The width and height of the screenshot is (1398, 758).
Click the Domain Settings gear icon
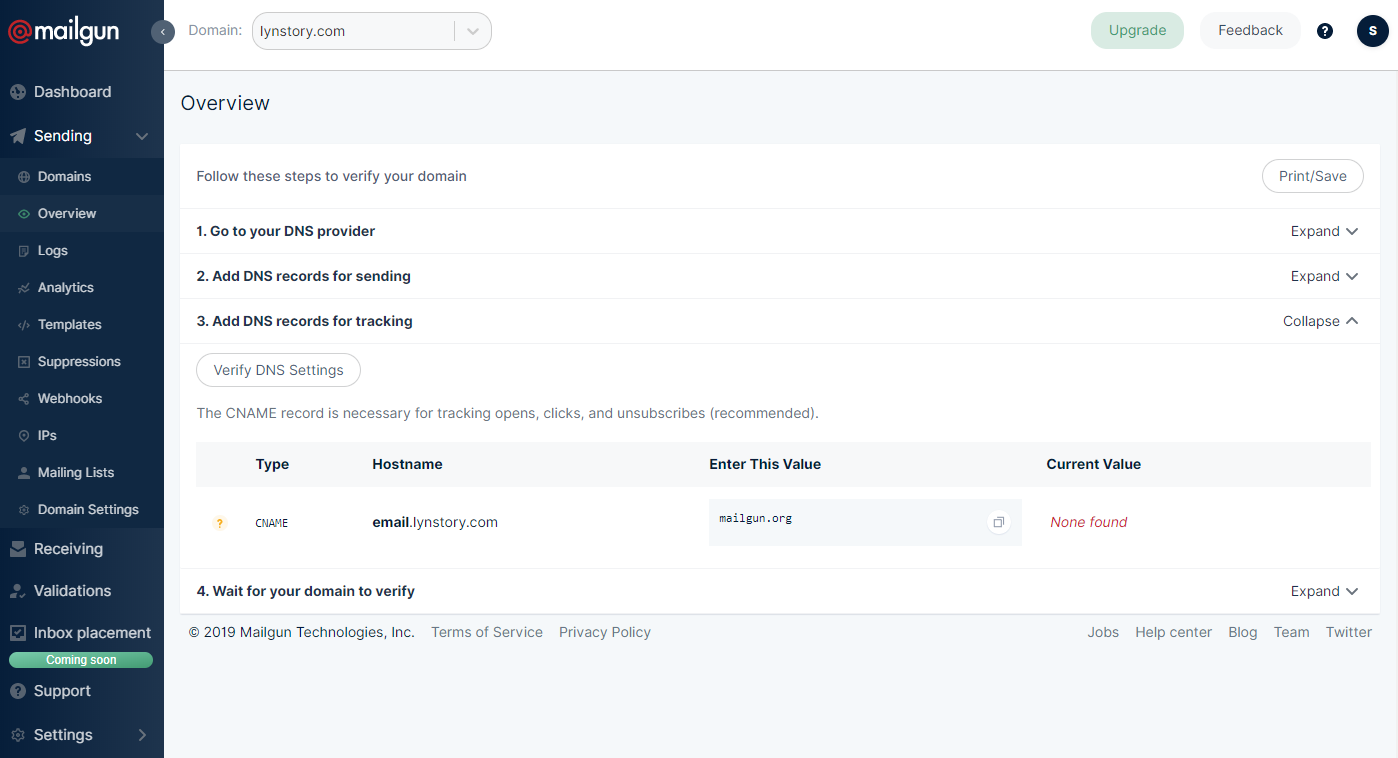(x=24, y=510)
